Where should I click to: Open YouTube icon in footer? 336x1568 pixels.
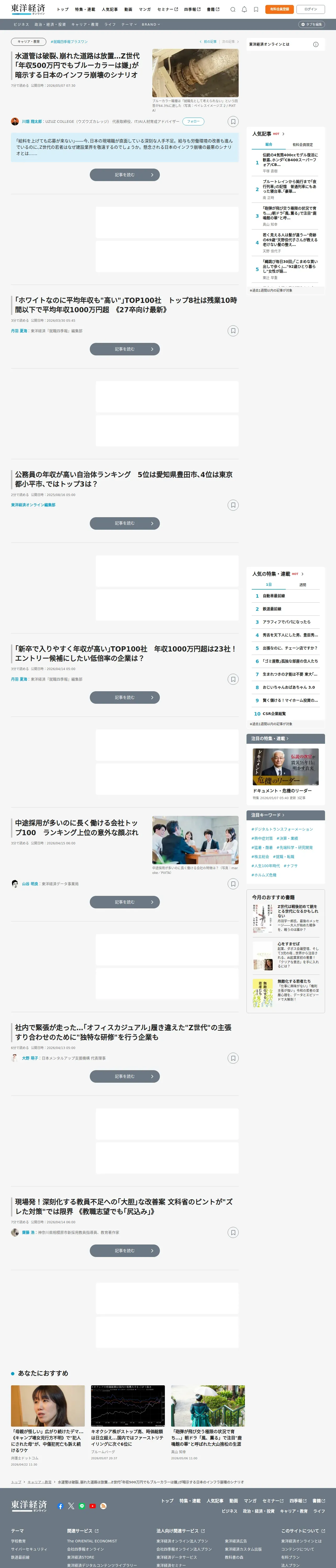(93, 1506)
